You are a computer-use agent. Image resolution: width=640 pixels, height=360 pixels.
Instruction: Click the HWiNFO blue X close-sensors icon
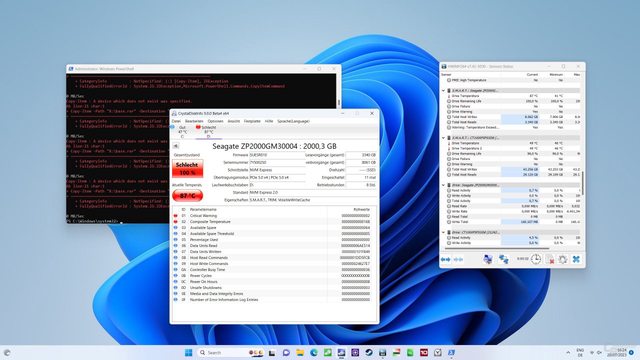(x=576, y=259)
